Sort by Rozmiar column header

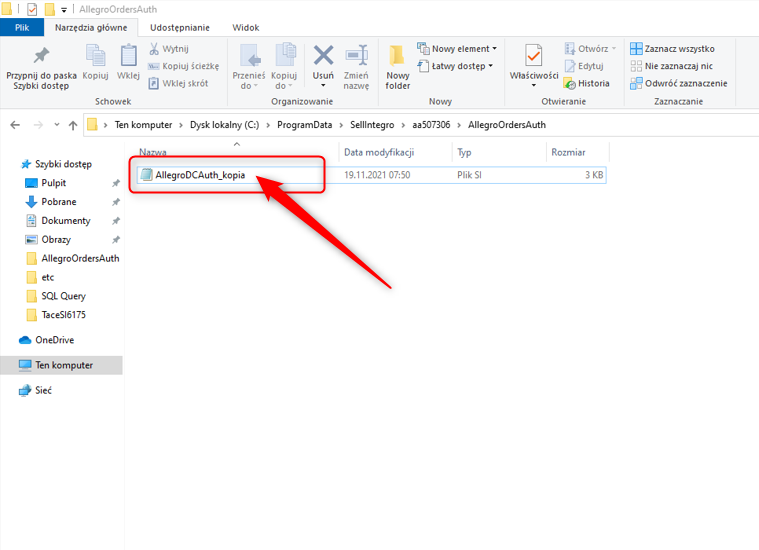pos(568,153)
